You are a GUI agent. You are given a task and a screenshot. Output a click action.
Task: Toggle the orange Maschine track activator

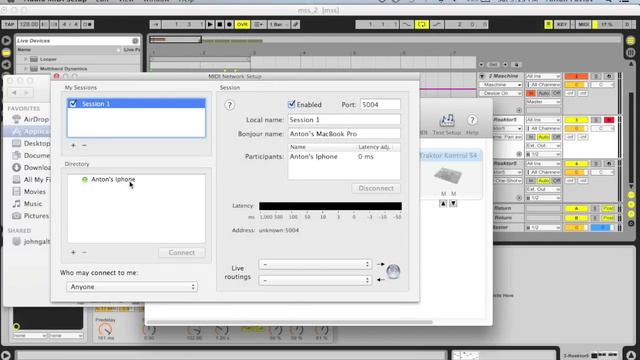576,76
